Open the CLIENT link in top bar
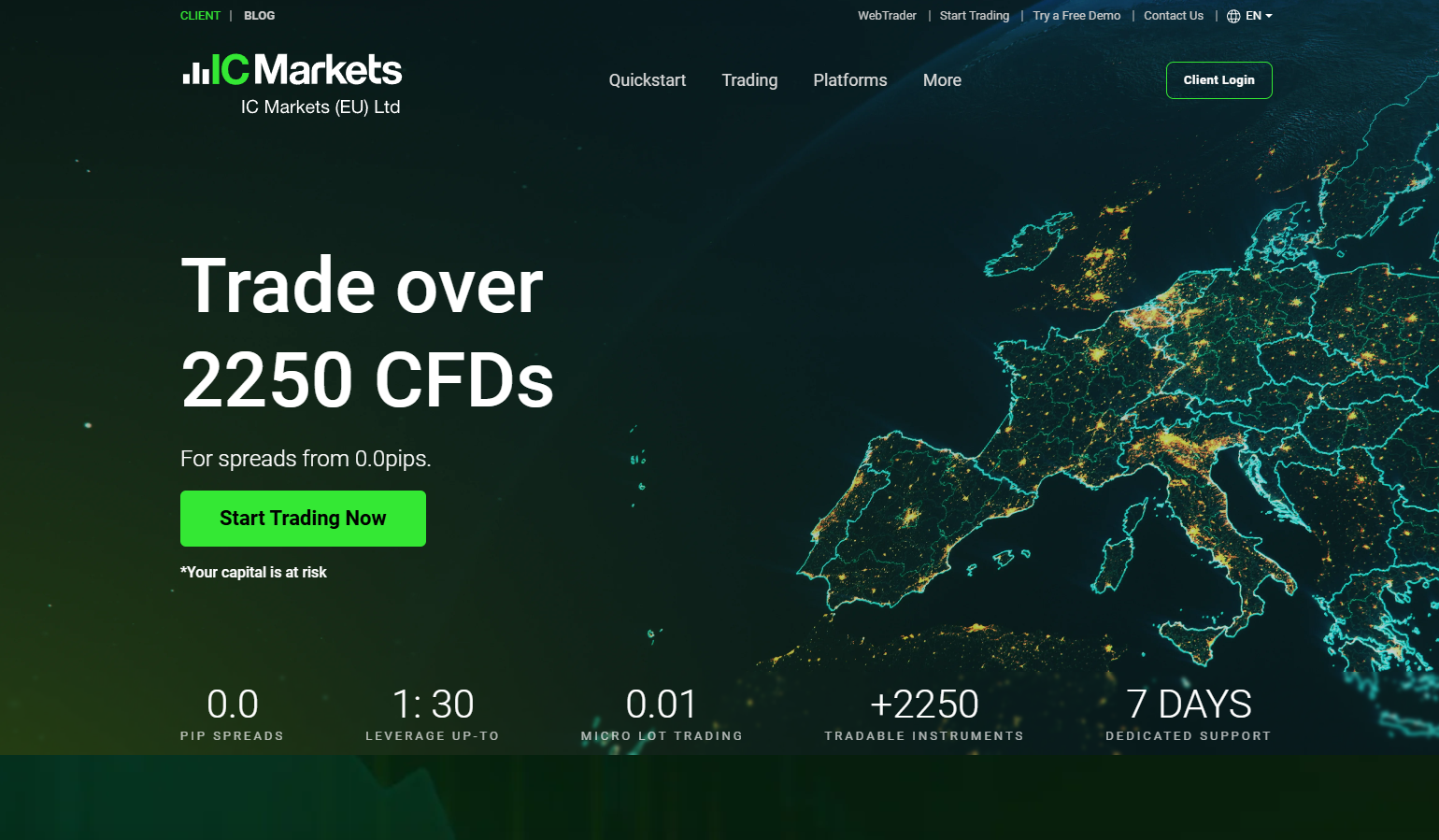This screenshot has height=840, width=1439. point(200,16)
